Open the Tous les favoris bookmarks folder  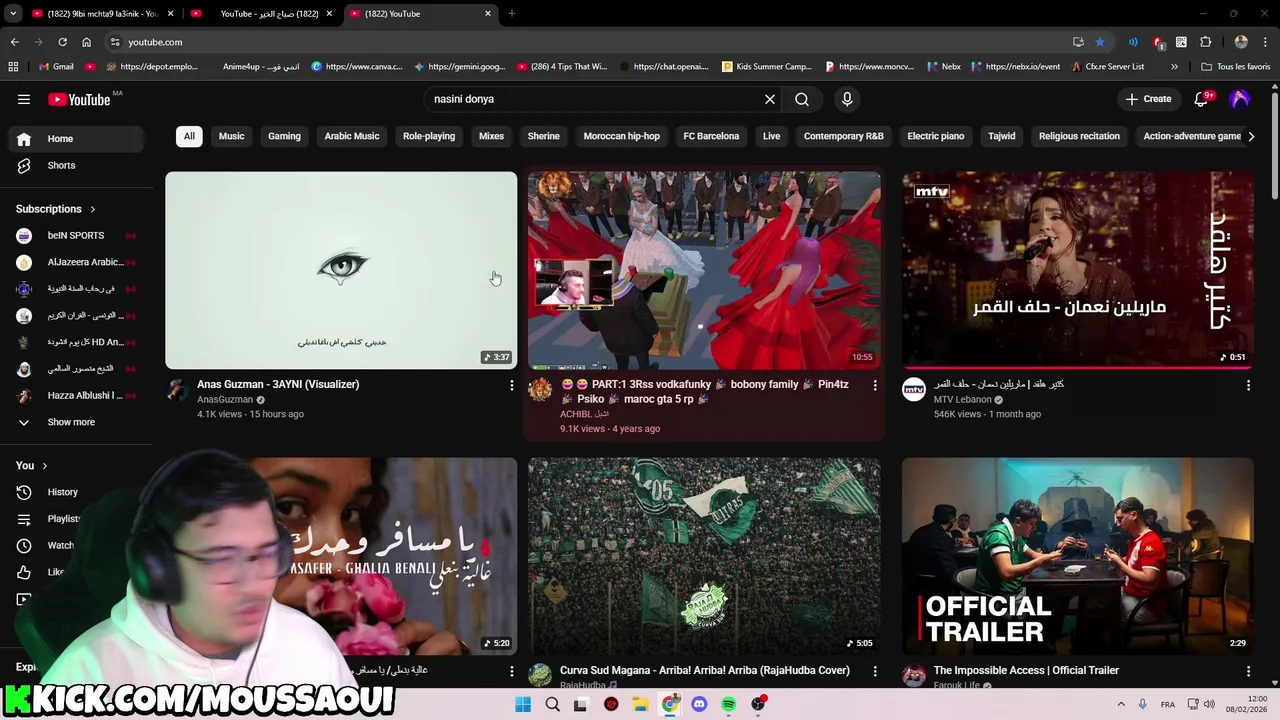coord(1236,67)
